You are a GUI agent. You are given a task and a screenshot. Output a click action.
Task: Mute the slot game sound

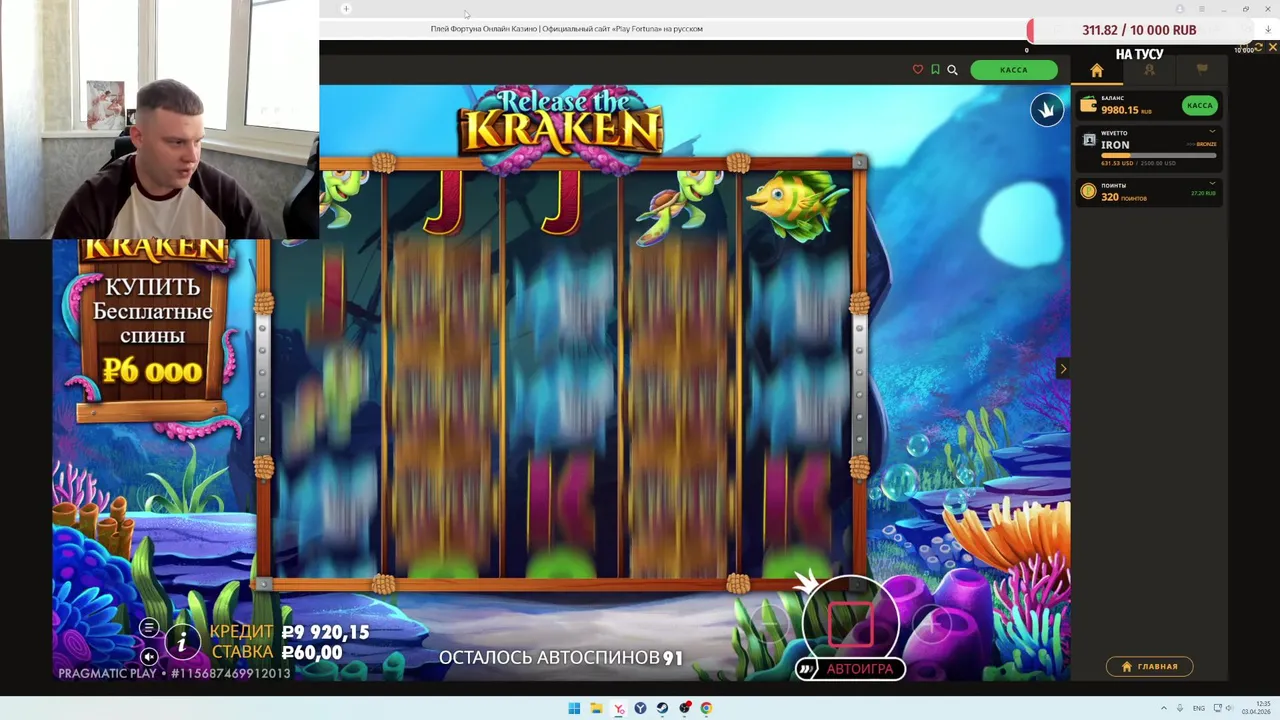[x=148, y=656]
